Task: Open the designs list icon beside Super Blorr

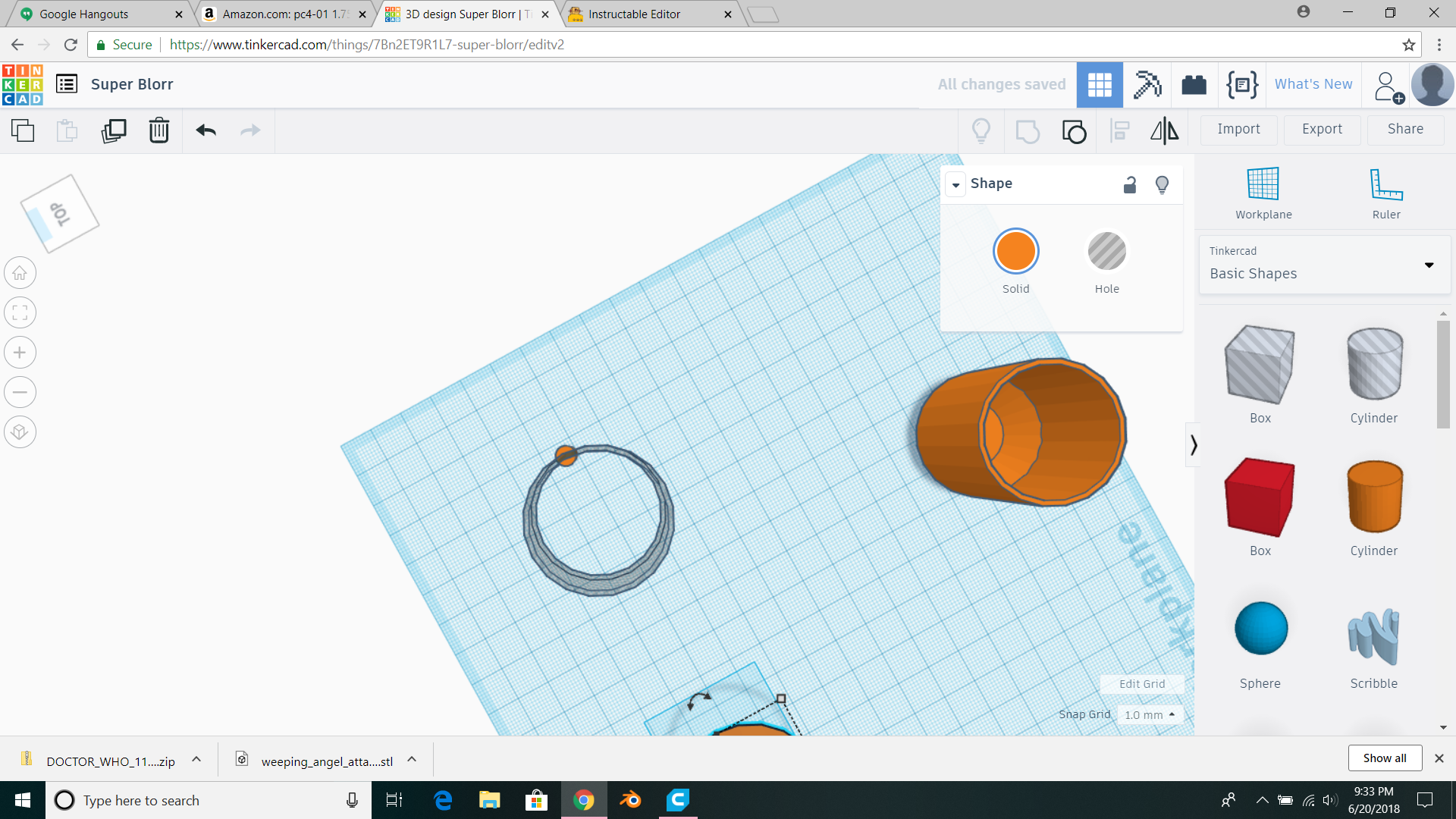Action: click(x=67, y=84)
